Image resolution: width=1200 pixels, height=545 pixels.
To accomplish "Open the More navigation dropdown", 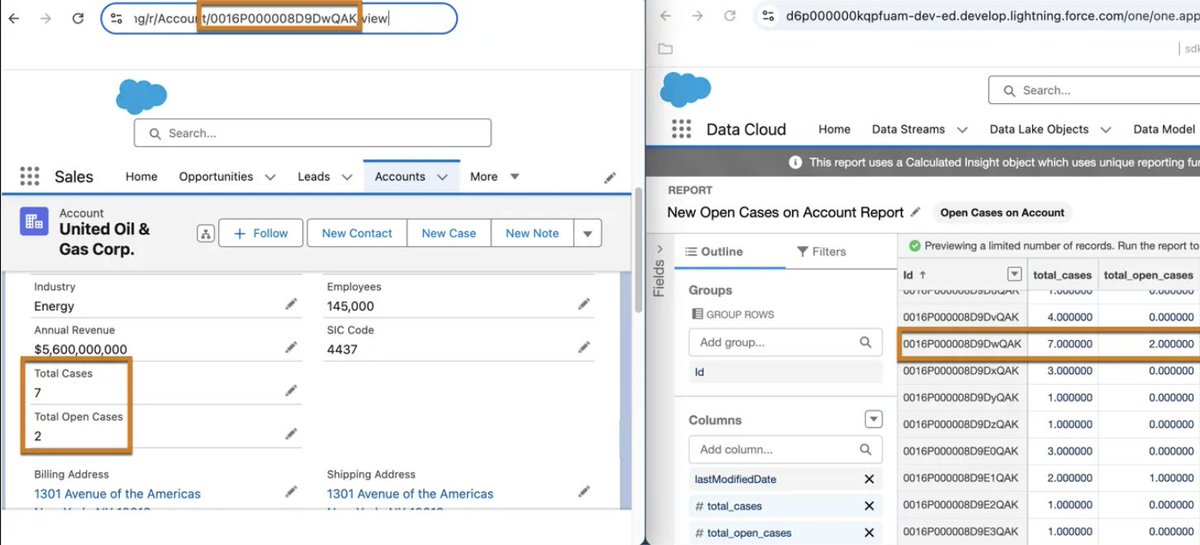I will pos(494,177).
